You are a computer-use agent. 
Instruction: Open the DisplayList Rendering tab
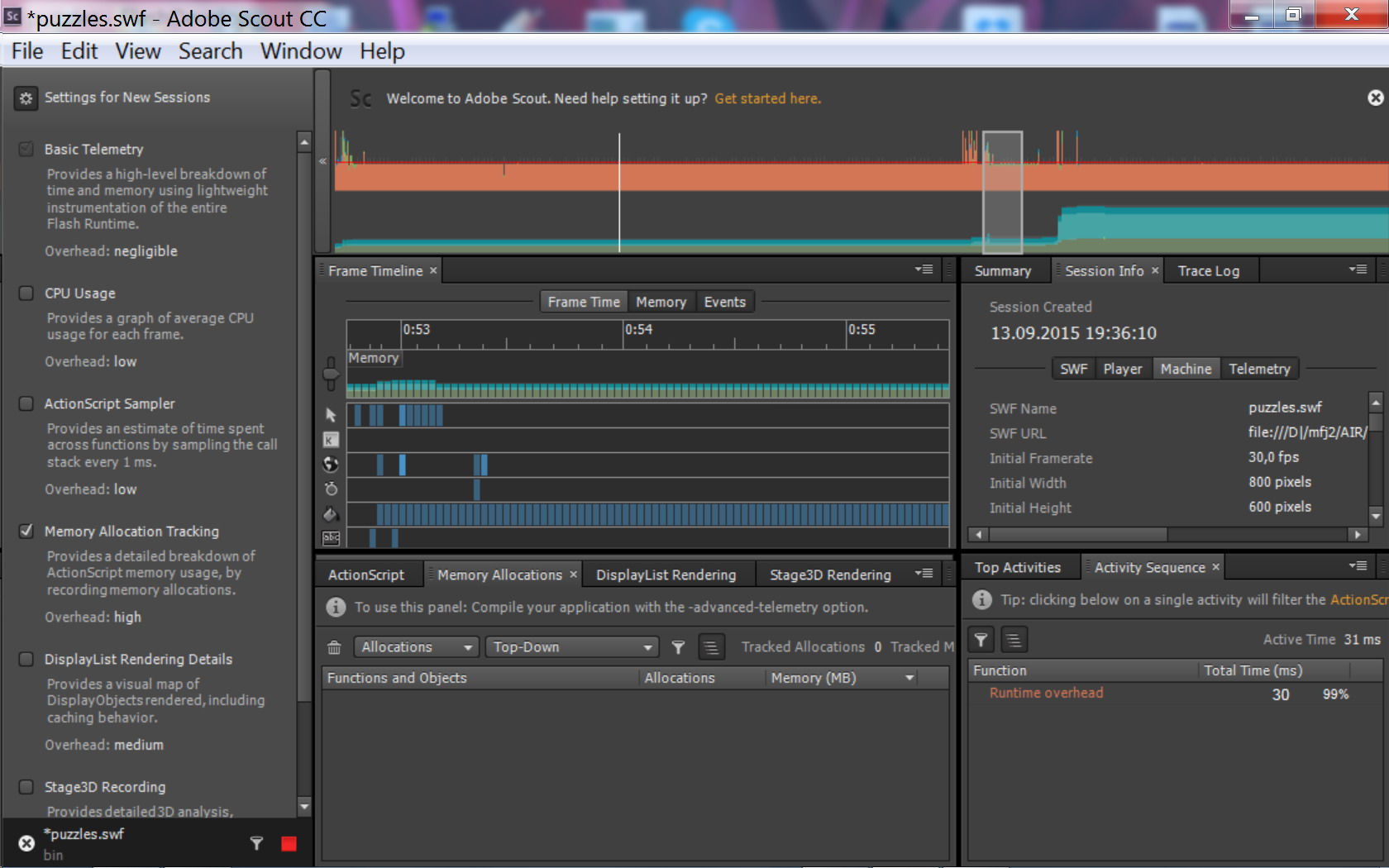[x=666, y=575]
